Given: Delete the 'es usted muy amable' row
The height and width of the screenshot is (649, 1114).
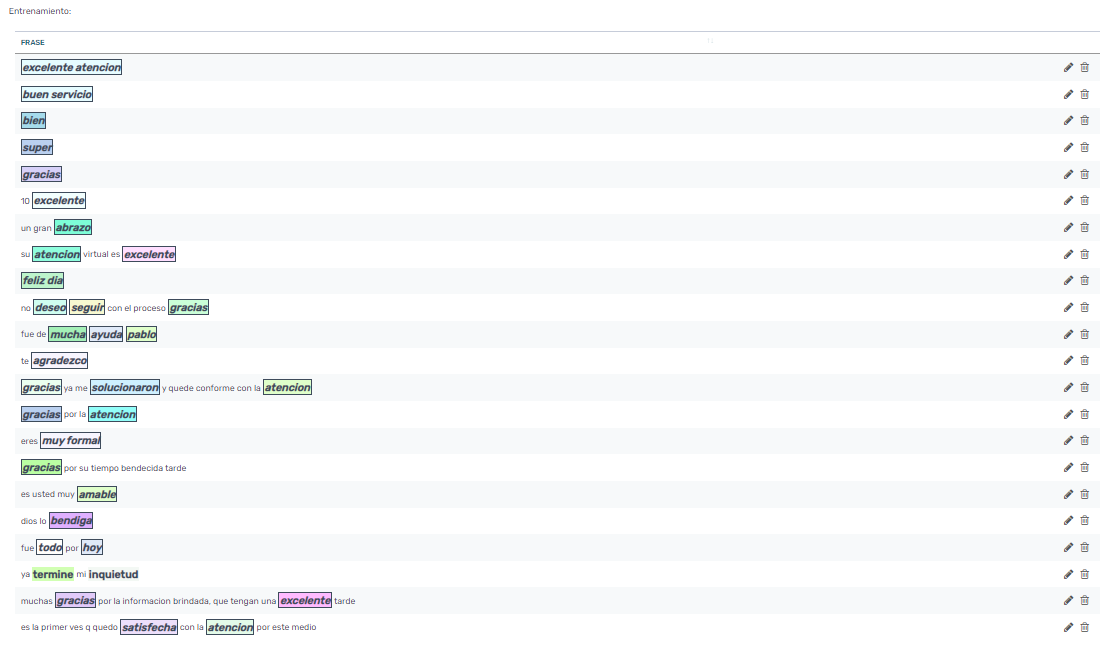Looking at the screenshot, I should [1085, 494].
